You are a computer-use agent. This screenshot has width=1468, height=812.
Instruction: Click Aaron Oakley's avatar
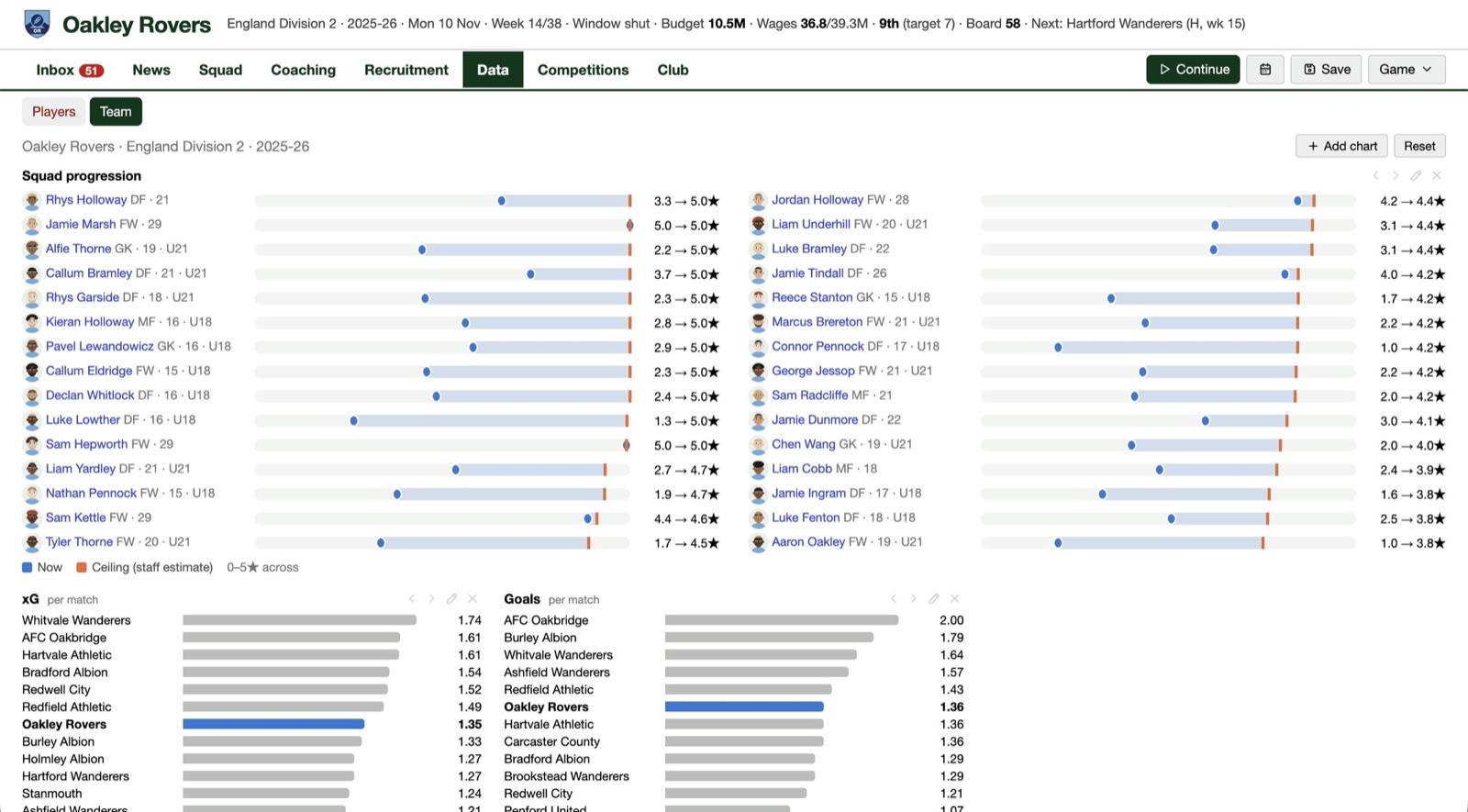758,542
